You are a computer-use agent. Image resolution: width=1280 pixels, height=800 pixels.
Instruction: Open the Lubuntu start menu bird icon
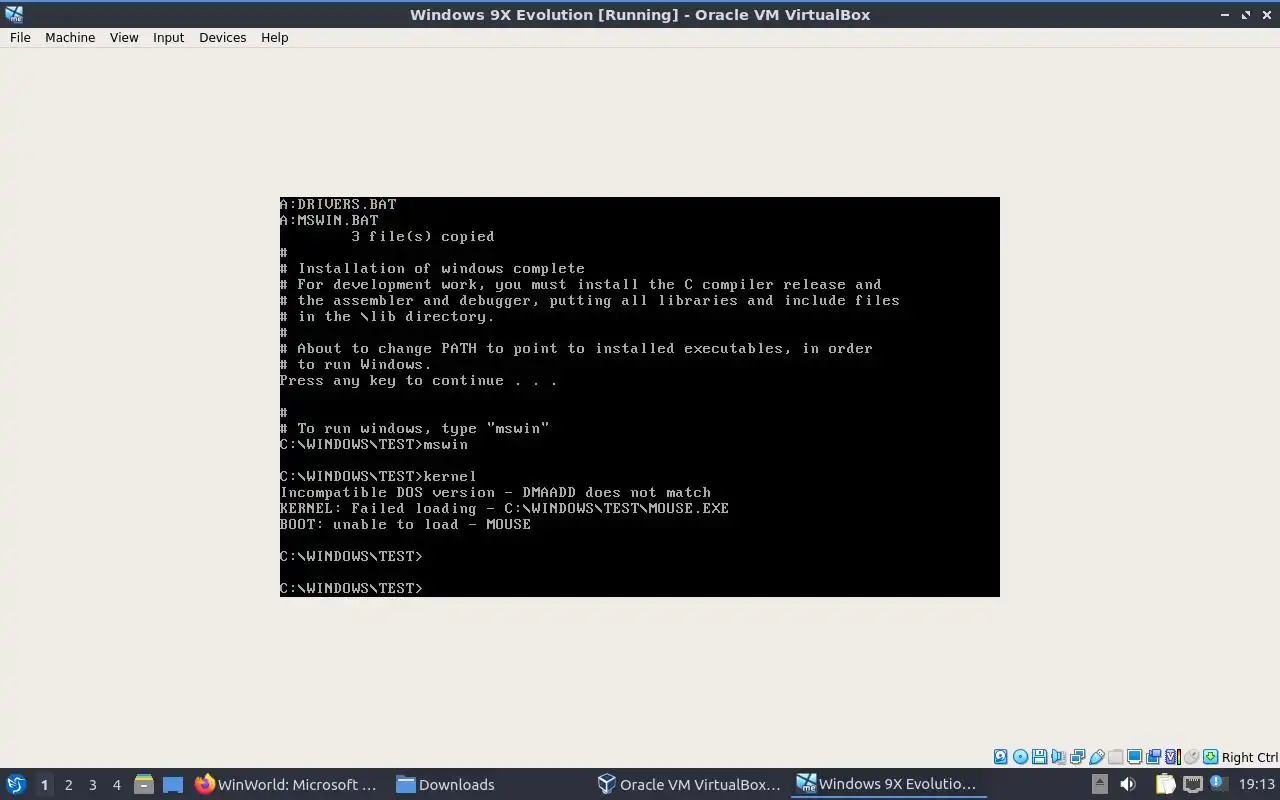point(15,784)
